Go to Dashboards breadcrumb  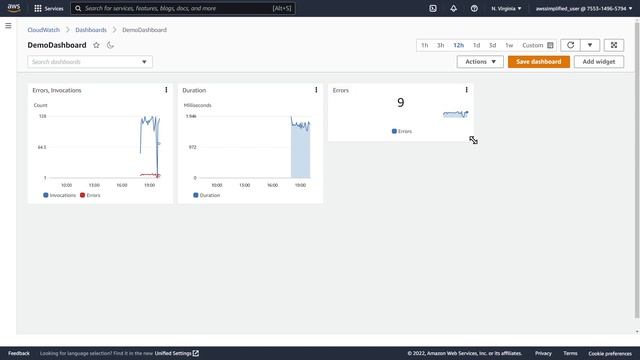point(91,30)
